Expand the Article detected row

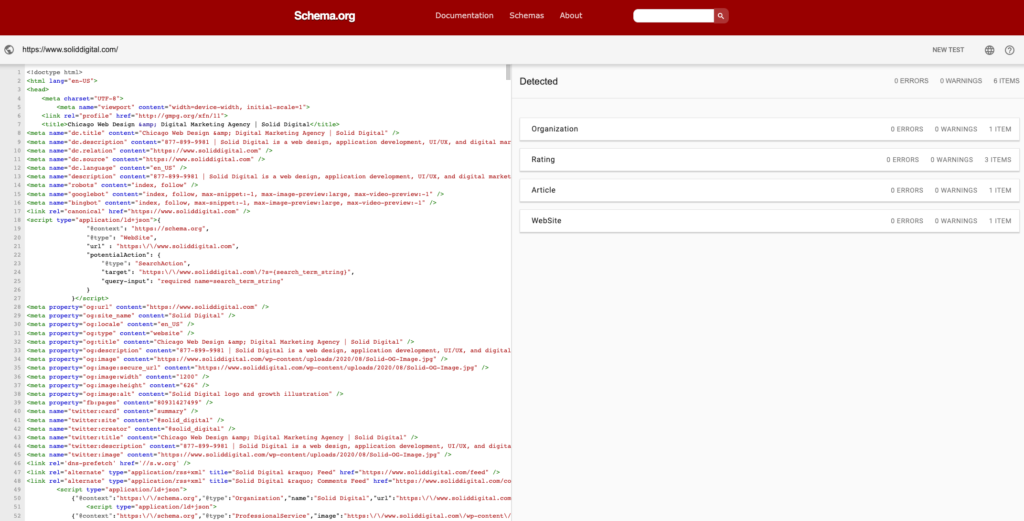pos(769,190)
